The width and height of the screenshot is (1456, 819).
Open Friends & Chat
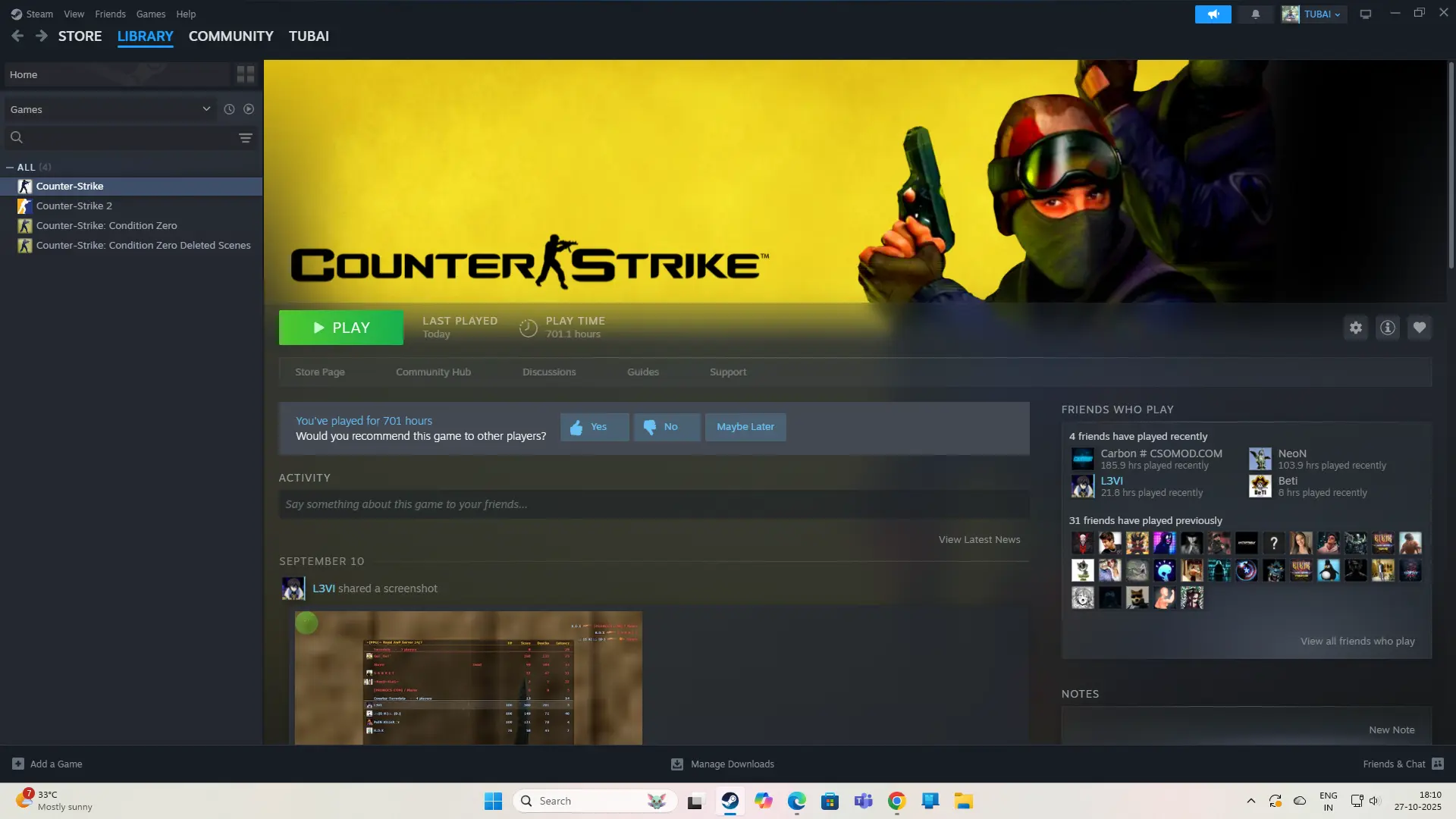pyautogui.click(x=1403, y=764)
